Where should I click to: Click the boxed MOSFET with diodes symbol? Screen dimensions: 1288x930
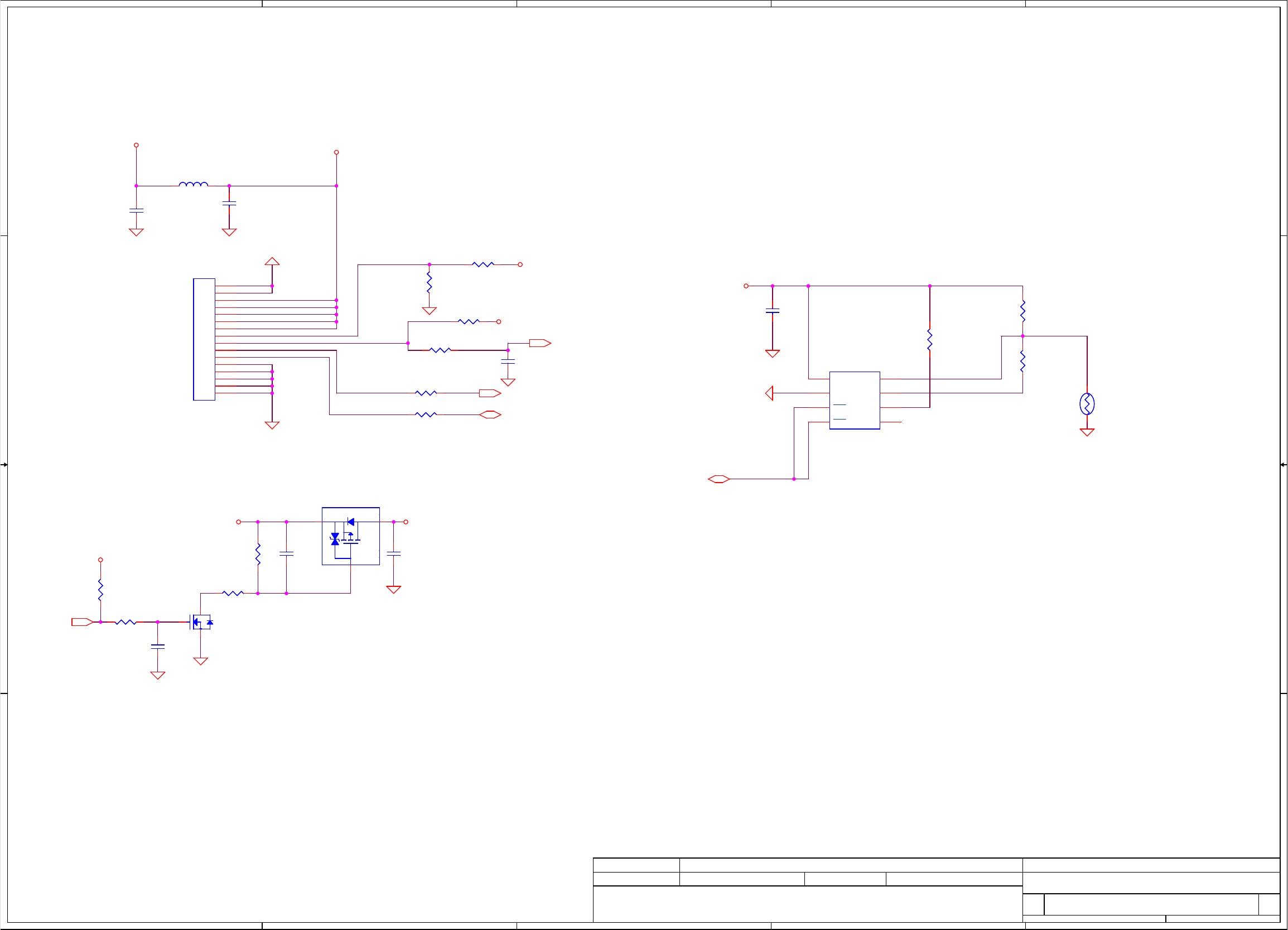point(350,536)
